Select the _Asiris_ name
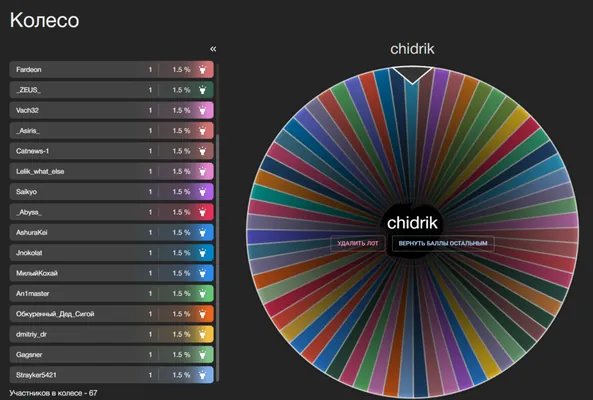Image resolution: width=593 pixels, height=400 pixels. pos(28,131)
